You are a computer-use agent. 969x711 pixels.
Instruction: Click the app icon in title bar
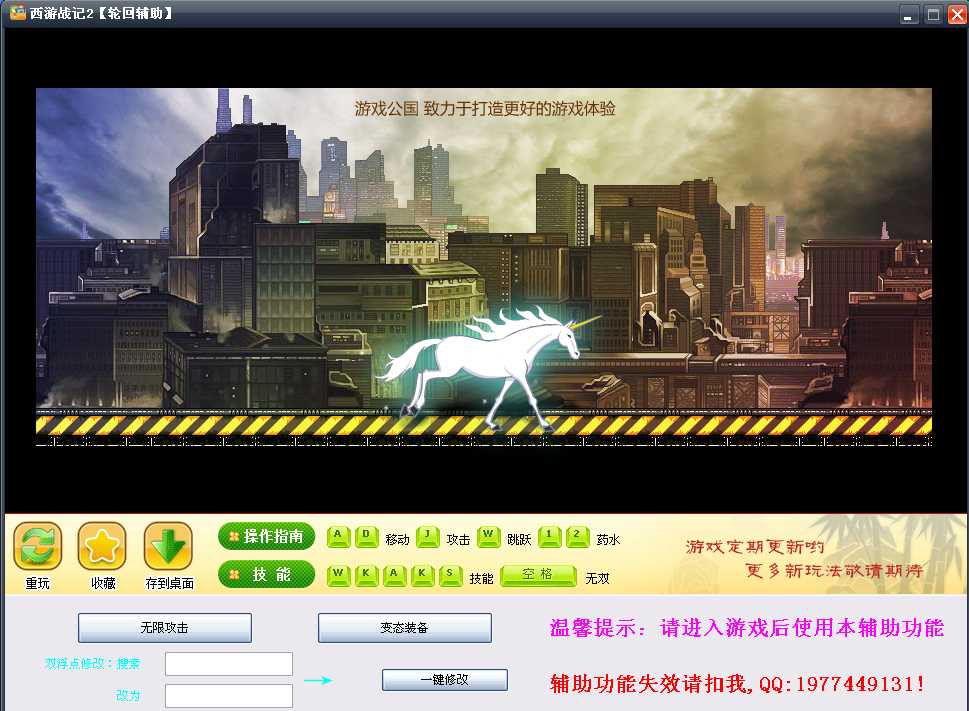click(18, 12)
